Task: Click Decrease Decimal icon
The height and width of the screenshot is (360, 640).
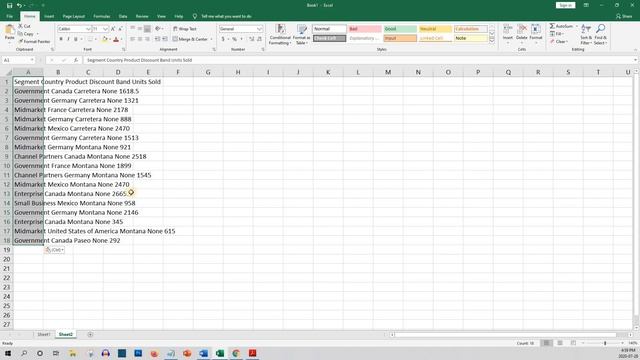Action: click(259, 39)
